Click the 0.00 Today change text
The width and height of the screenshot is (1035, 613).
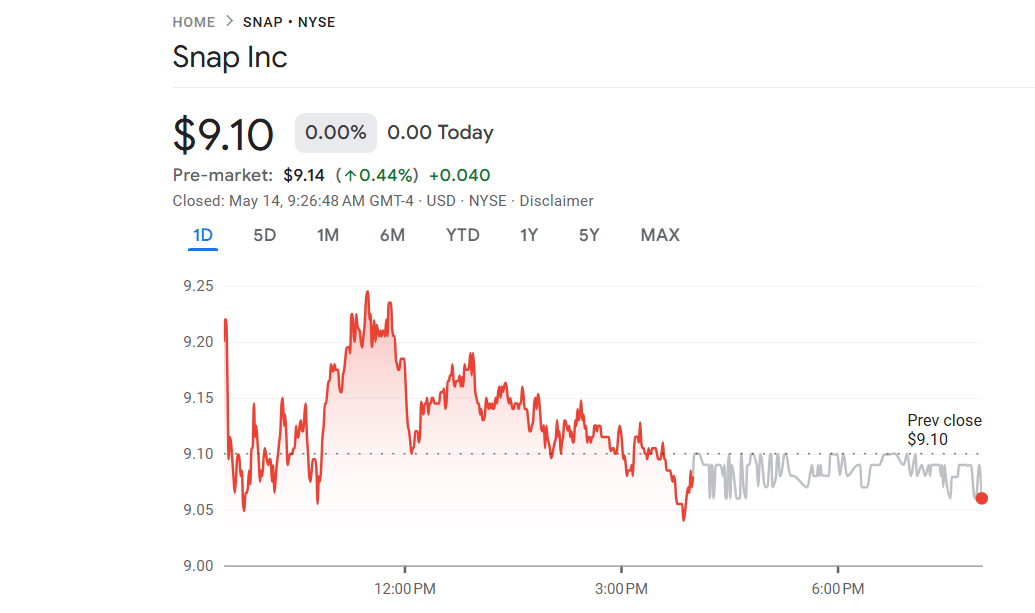point(440,133)
